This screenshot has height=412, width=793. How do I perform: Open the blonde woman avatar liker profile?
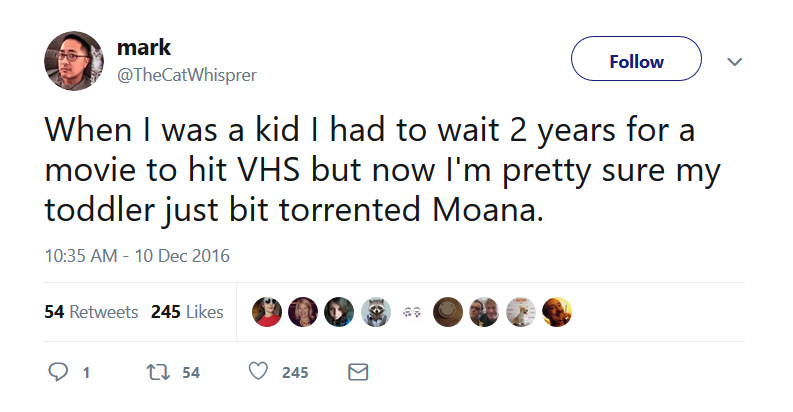tap(303, 311)
